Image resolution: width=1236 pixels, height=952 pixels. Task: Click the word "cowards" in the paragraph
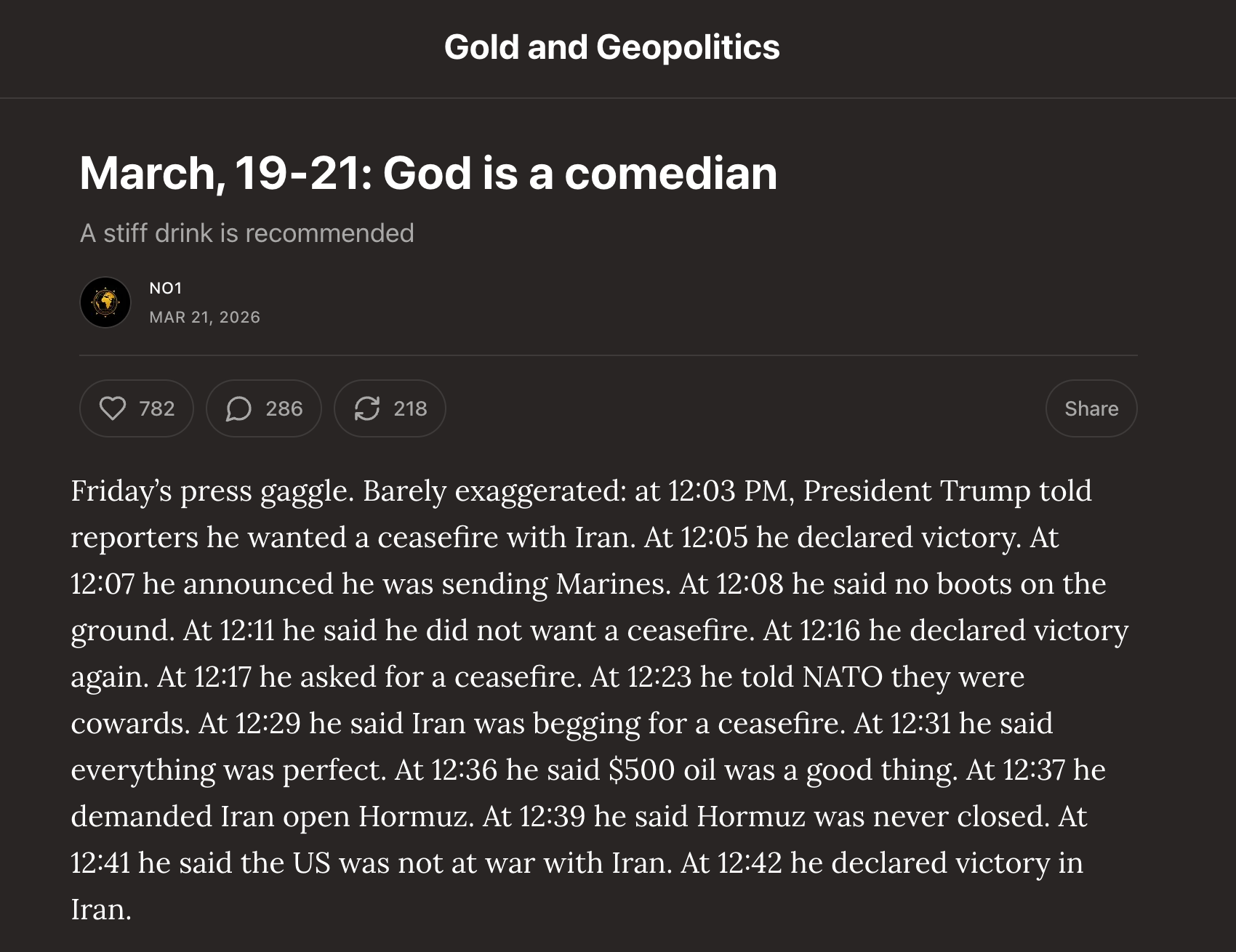tap(129, 724)
